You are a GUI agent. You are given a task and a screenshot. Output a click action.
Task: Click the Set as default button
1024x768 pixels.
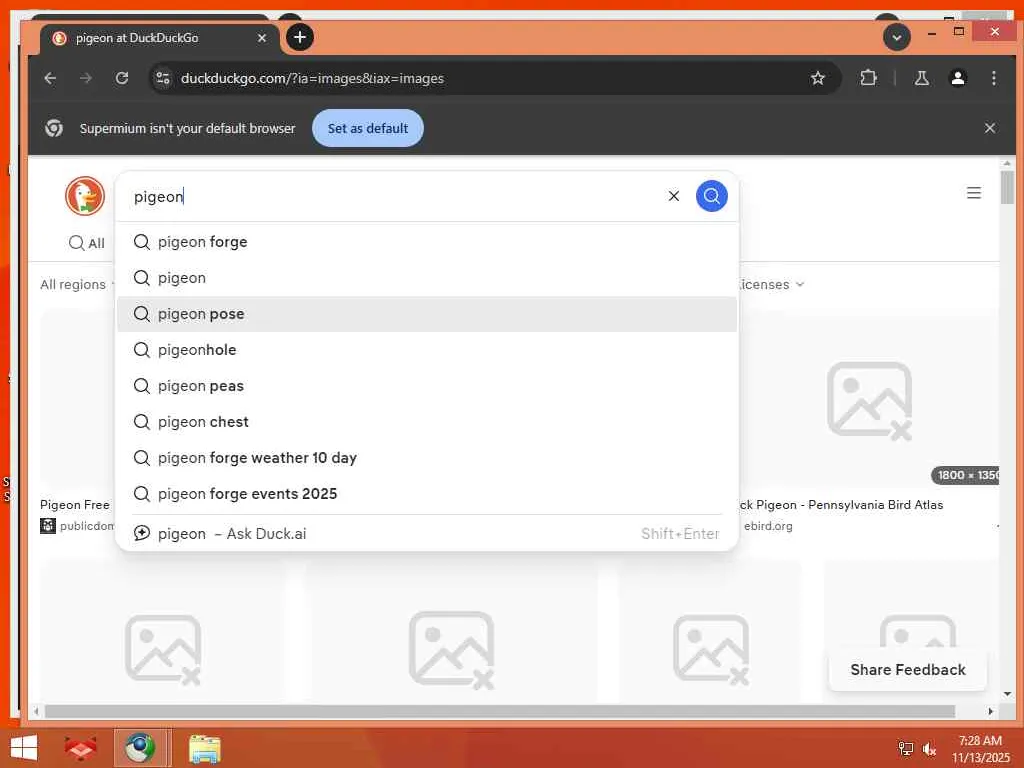(x=368, y=128)
